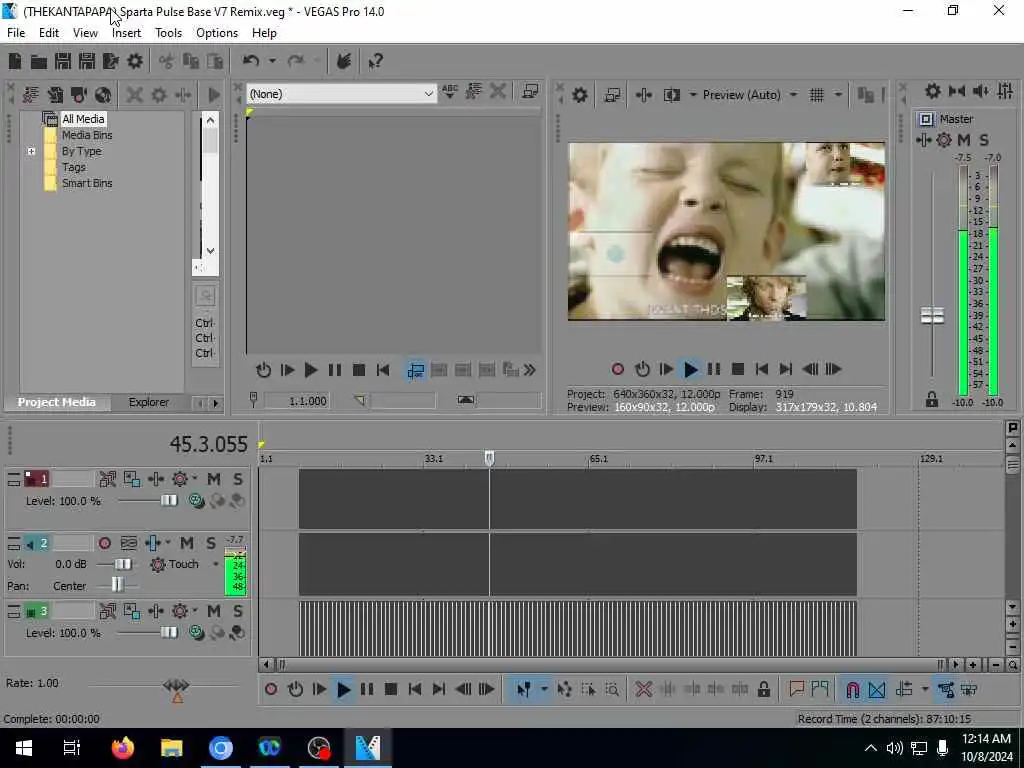This screenshot has width=1024, height=768.
Task: Pause playback in video preview
Action: [x=714, y=370]
